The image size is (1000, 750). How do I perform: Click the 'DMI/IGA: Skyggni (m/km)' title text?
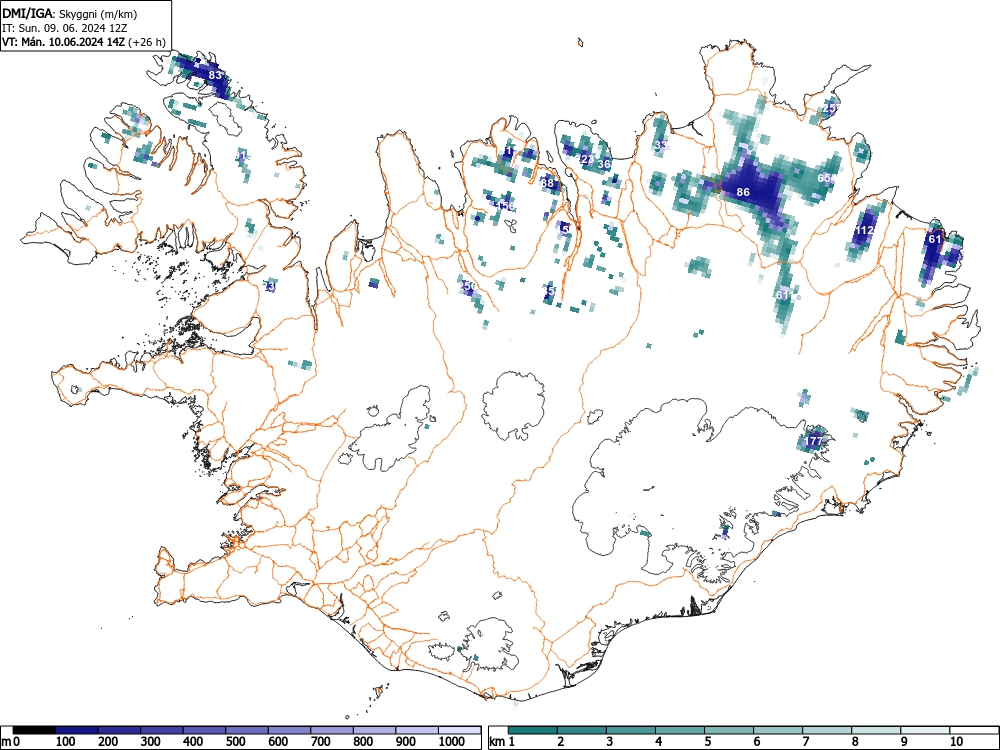(70, 13)
